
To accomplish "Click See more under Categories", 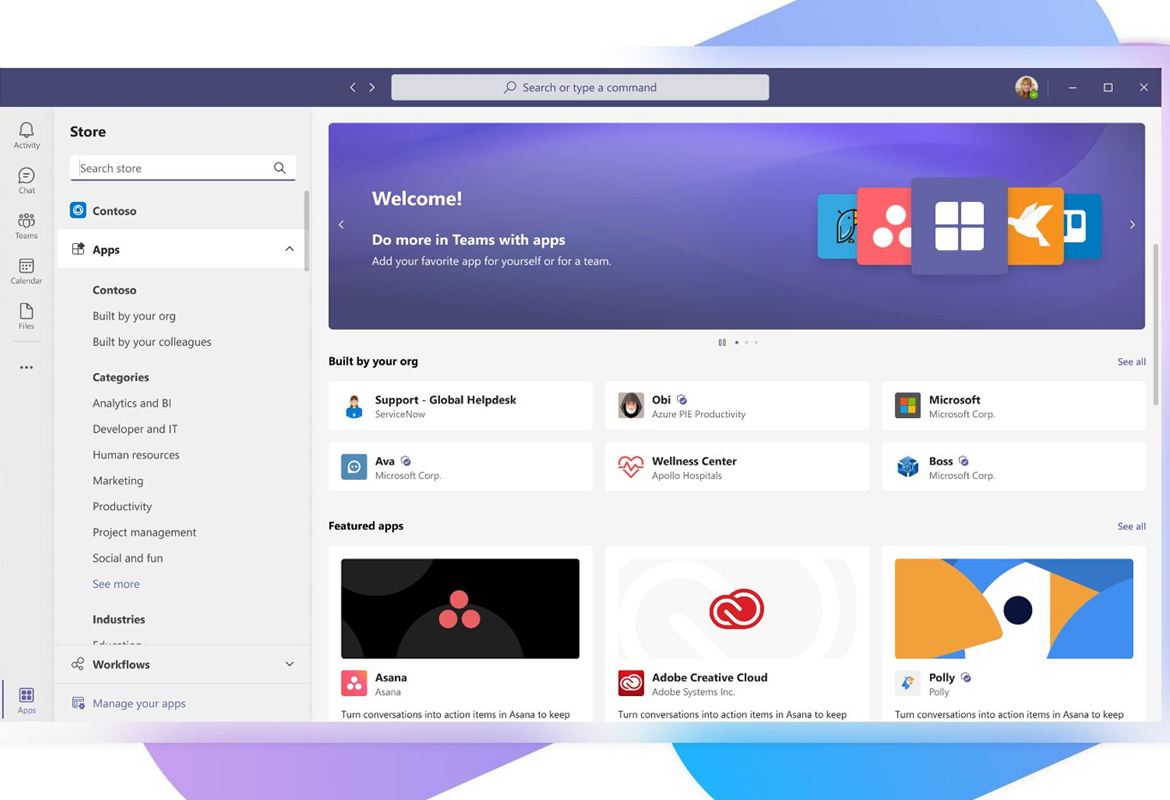I will [x=116, y=584].
